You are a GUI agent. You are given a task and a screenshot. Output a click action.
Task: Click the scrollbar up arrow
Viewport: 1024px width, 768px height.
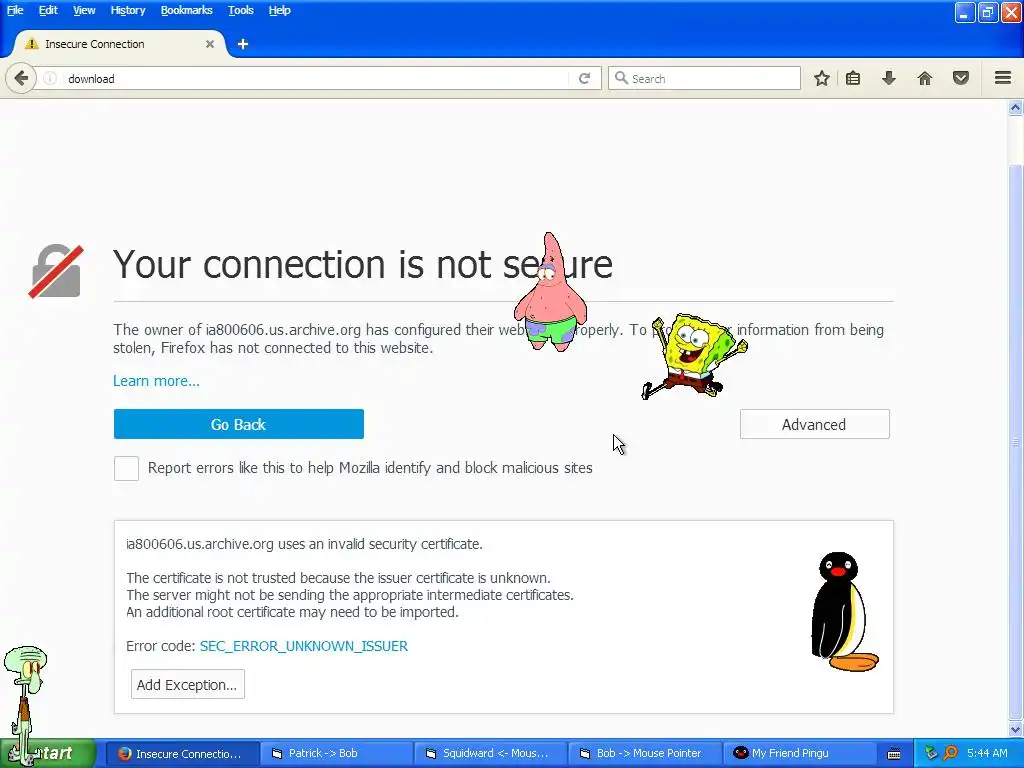tap(1016, 108)
